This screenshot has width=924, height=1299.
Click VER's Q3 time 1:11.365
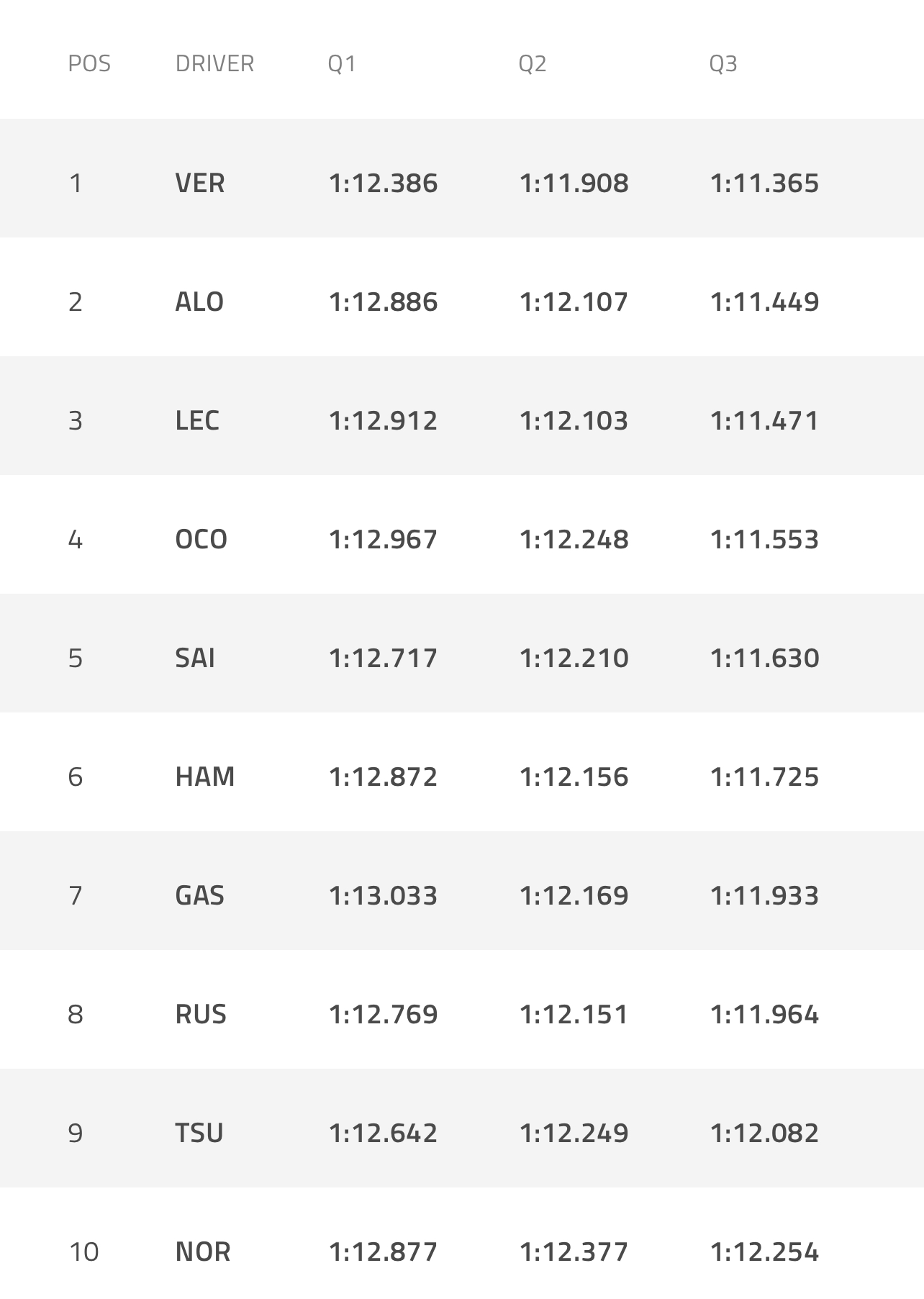click(x=764, y=184)
